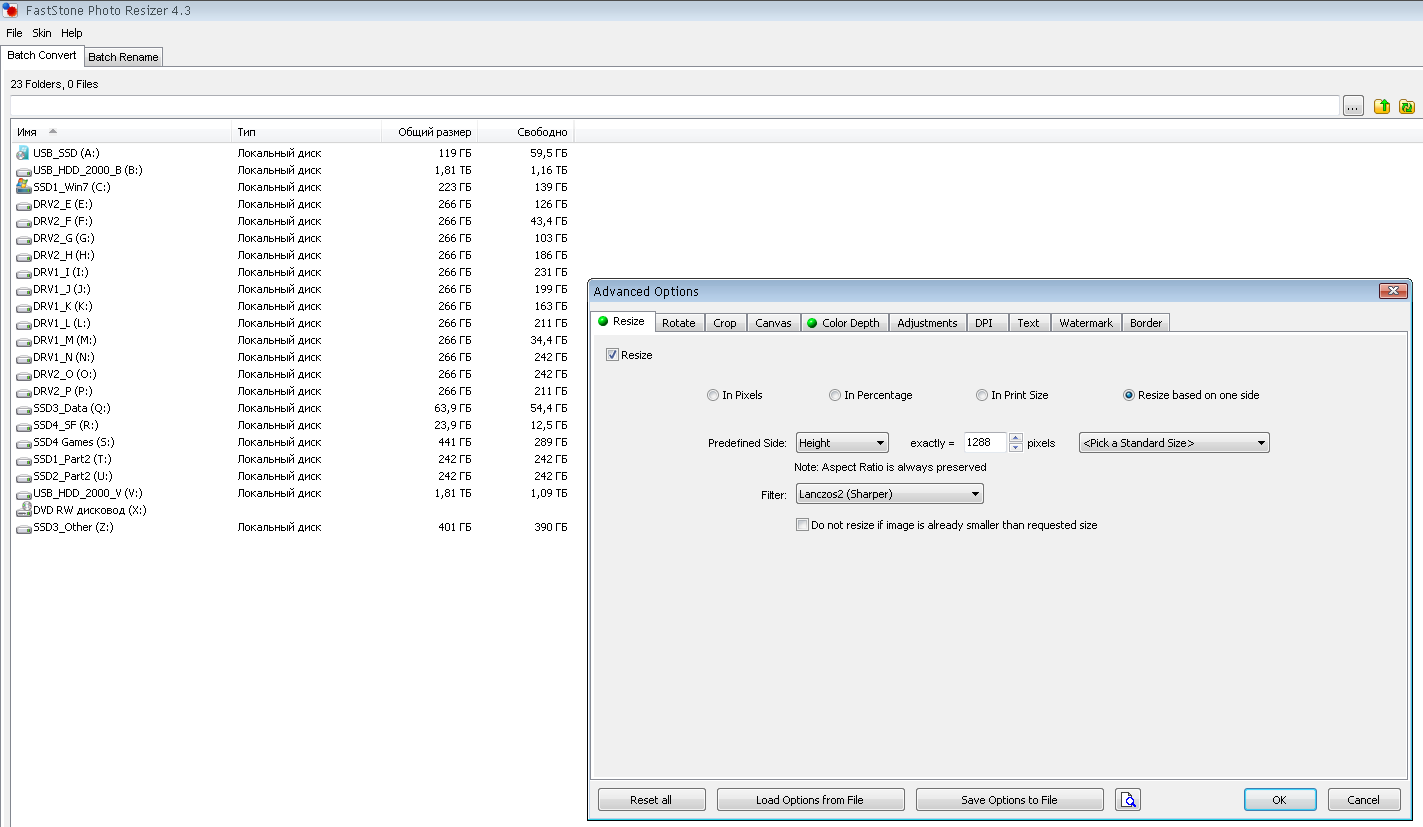Image resolution: width=1423 pixels, height=827 pixels.
Task: Select the SSD4 Games (S:) drive
Action: [73, 442]
